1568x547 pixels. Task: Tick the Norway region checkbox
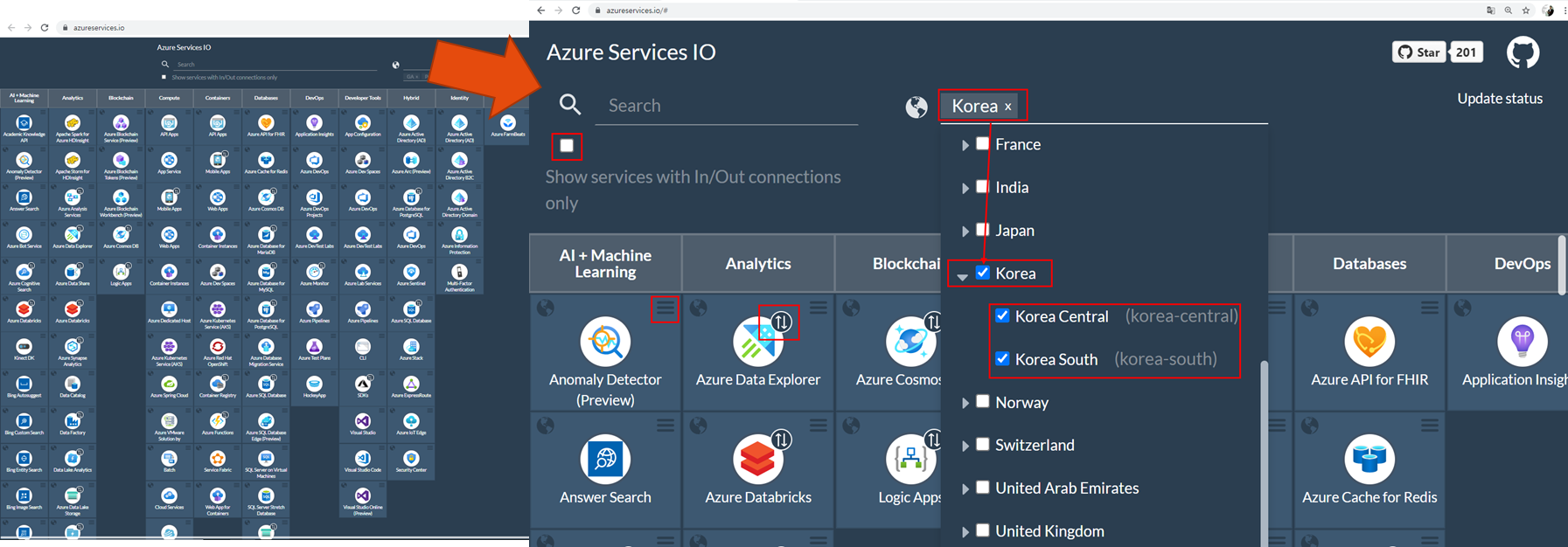pos(983,401)
